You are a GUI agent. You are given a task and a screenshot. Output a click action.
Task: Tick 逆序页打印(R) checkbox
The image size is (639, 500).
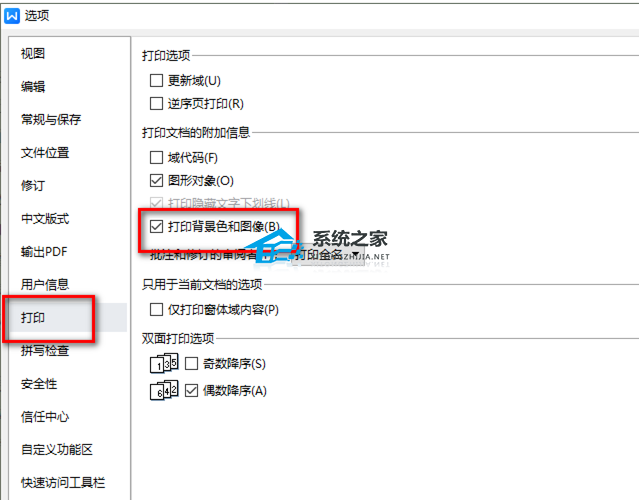click(156, 104)
